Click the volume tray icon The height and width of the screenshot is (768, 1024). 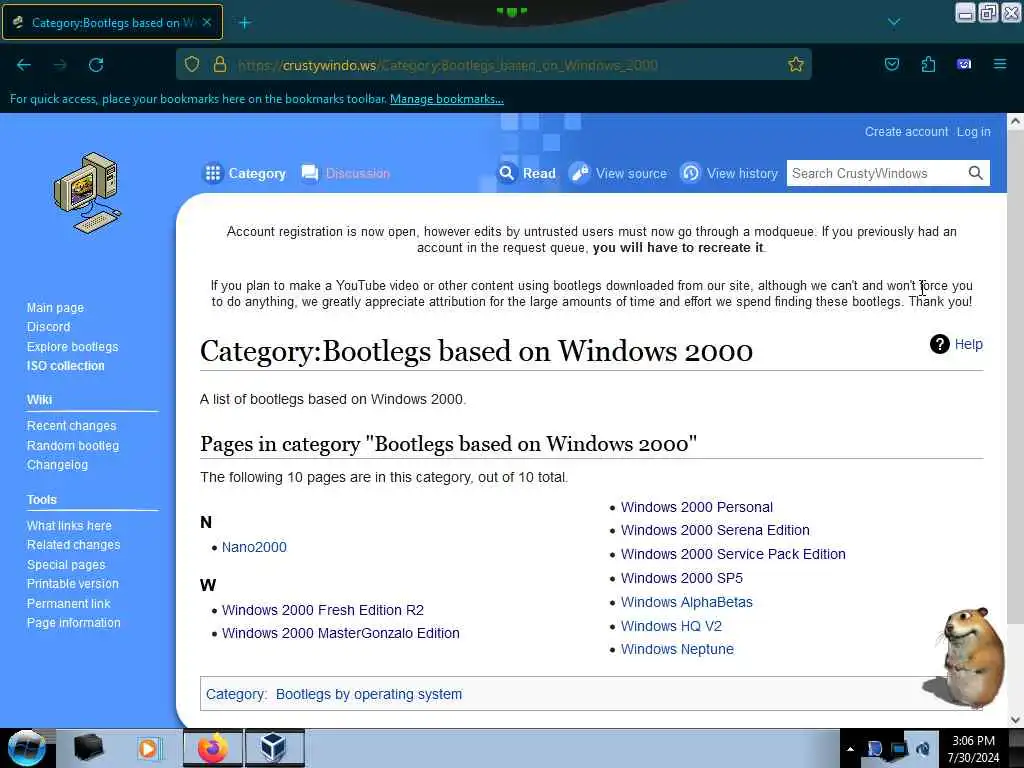[923, 749]
